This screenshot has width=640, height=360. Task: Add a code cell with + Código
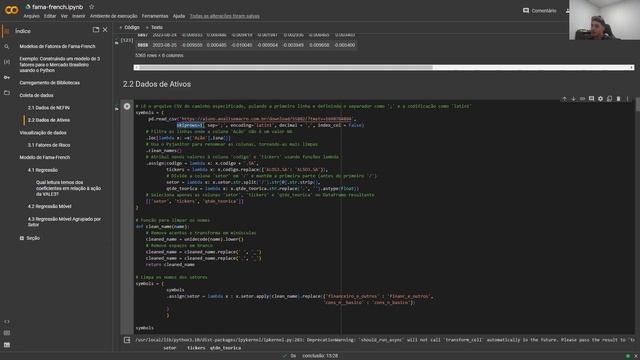[129, 27]
